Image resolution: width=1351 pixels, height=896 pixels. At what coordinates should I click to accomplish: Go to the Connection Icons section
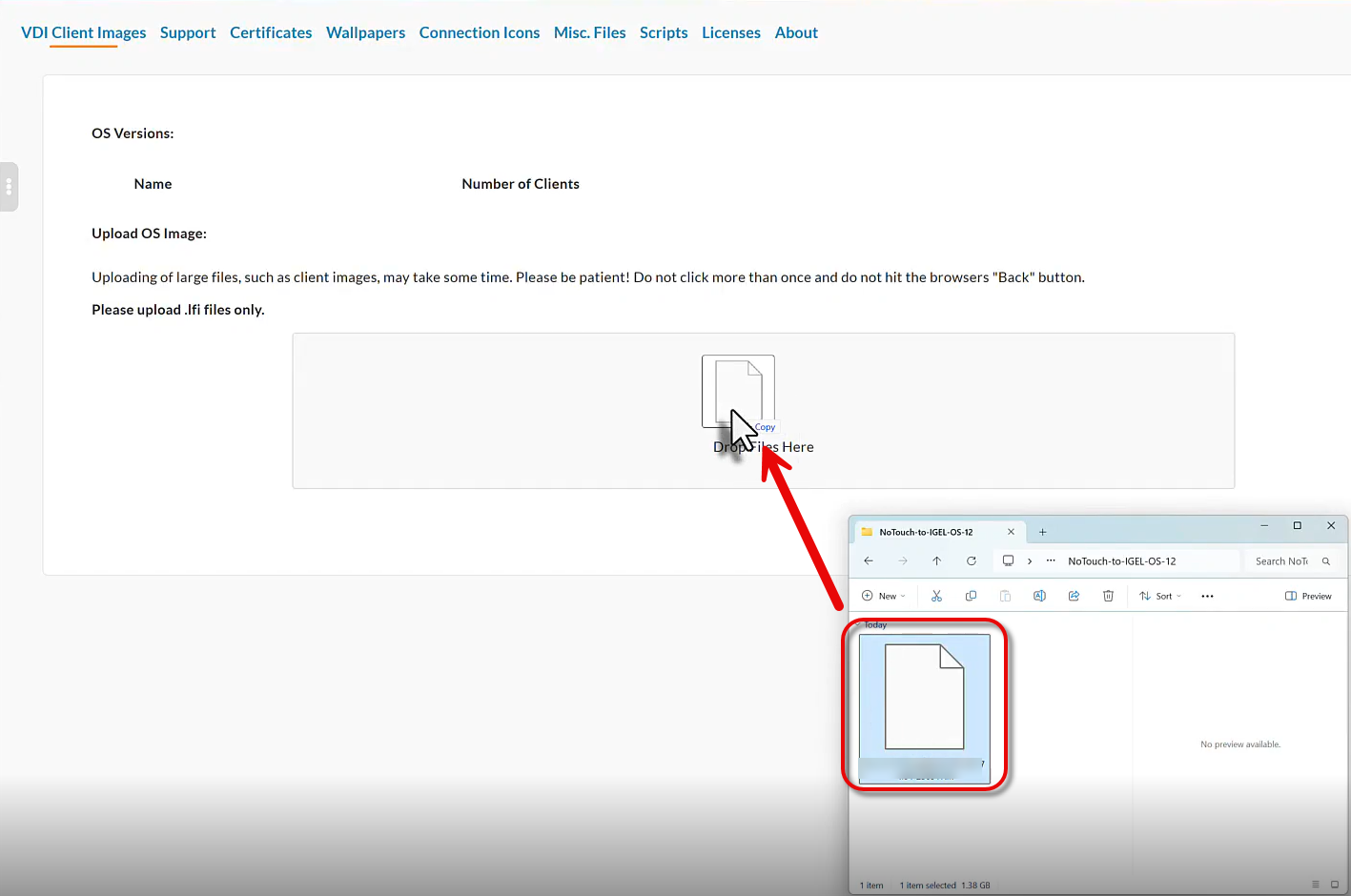[x=479, y=32]
